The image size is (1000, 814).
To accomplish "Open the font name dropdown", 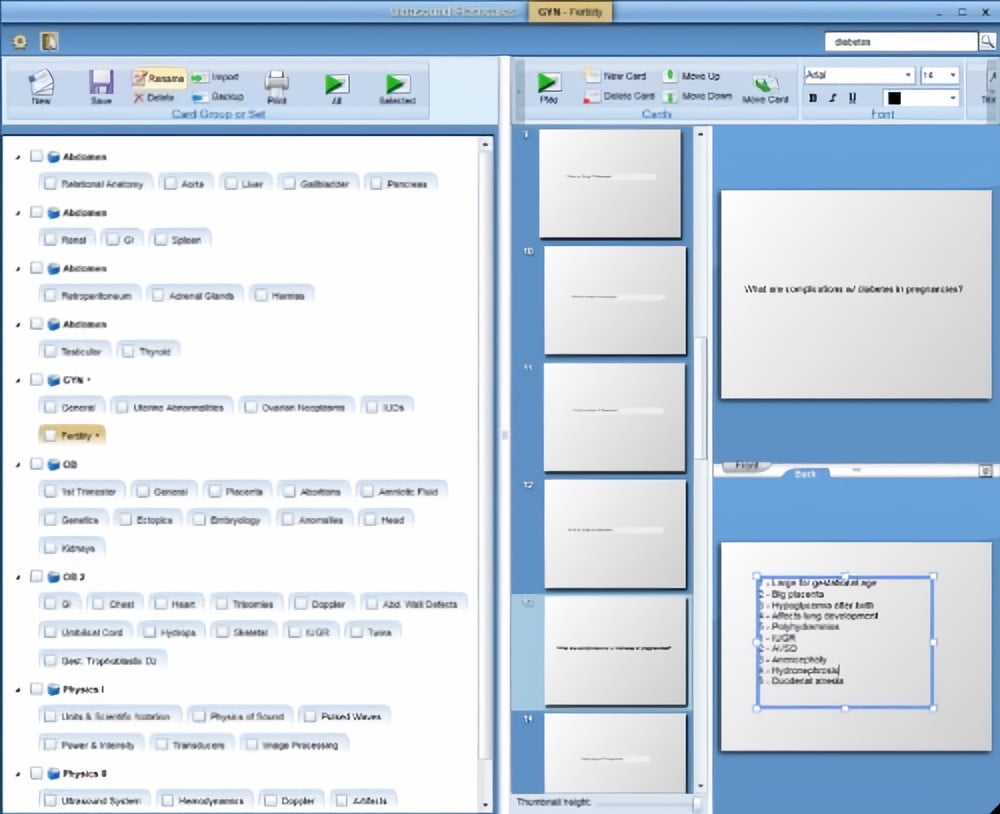I will [908, 75].
